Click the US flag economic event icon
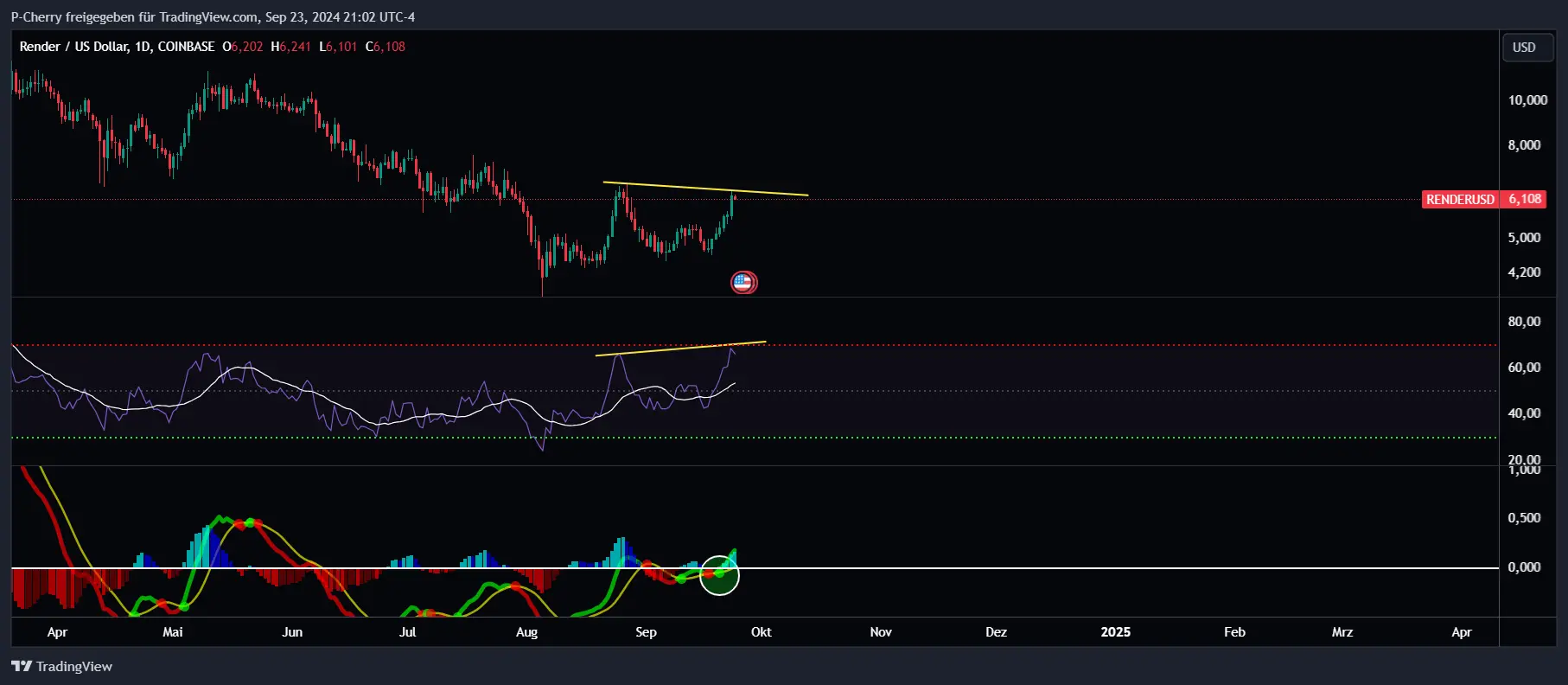The height and width of the screenshot is (685, 1568). (743, 282)
